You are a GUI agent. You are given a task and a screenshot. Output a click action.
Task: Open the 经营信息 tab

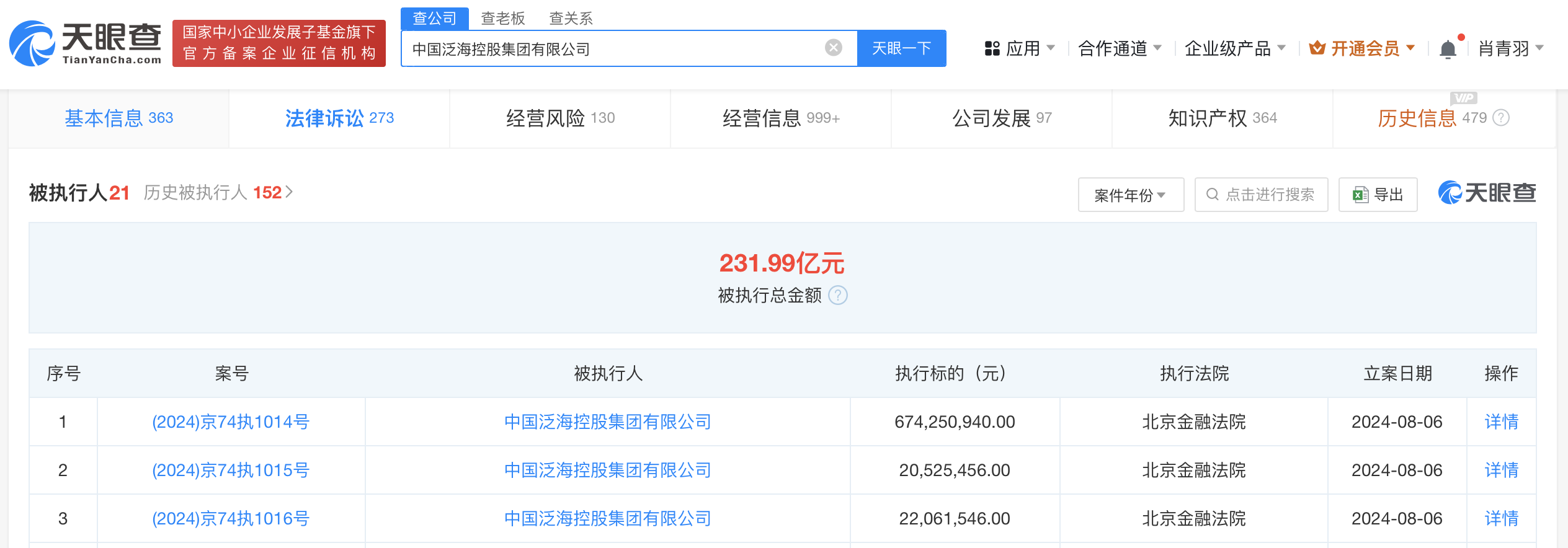click(781, 118)
